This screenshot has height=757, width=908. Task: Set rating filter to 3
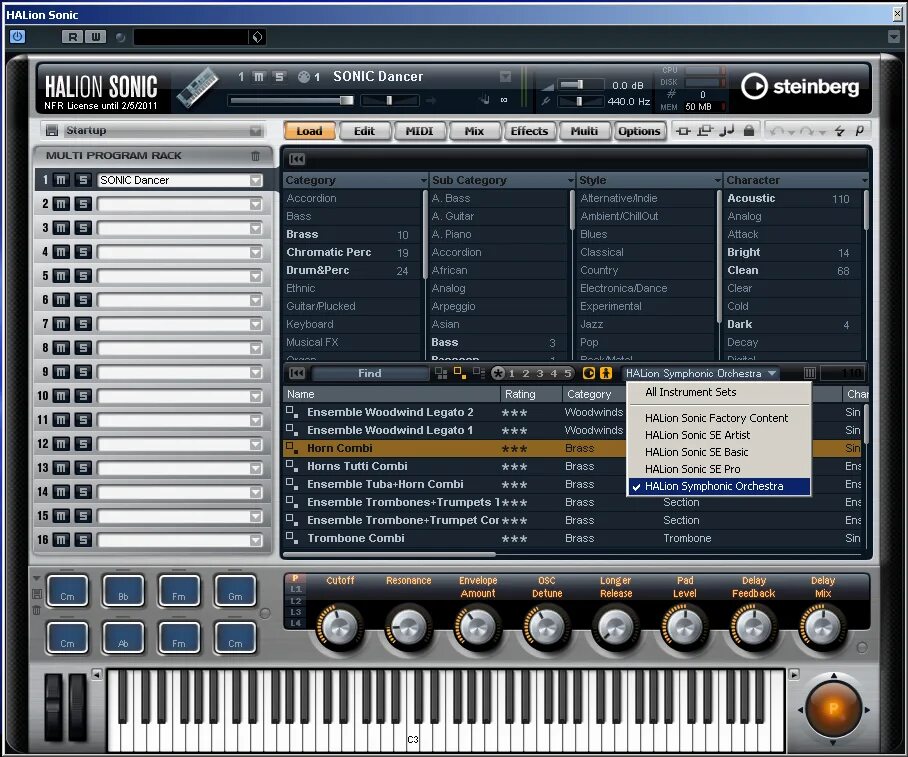tap(540, 374)
